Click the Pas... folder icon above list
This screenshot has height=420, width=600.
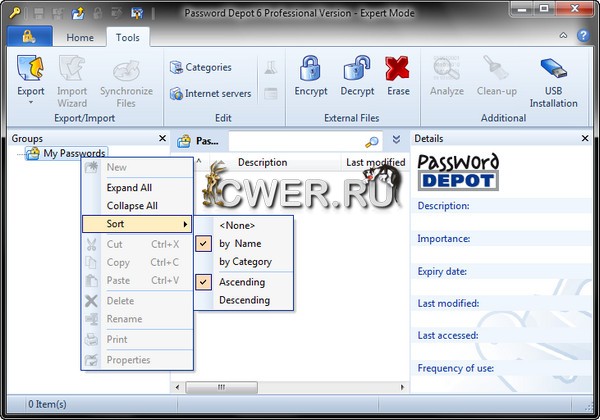pos(184,142)
